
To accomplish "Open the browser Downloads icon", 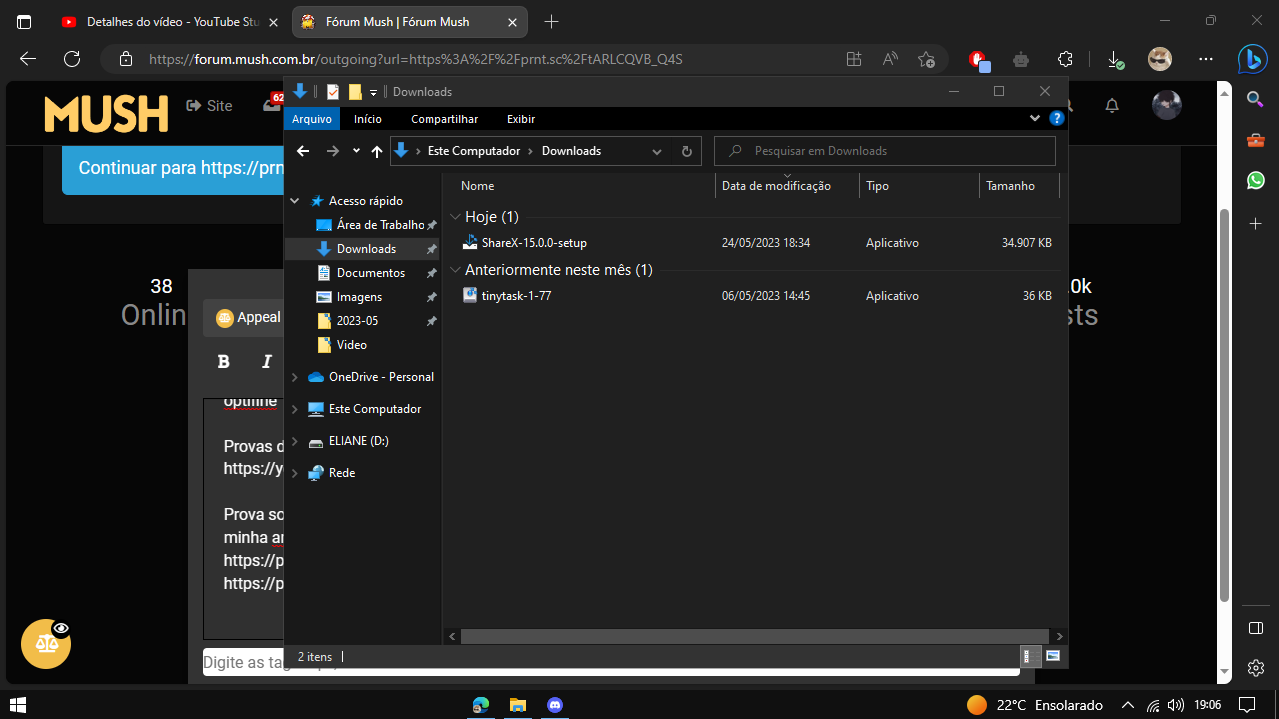I will tap(1114, 60).
